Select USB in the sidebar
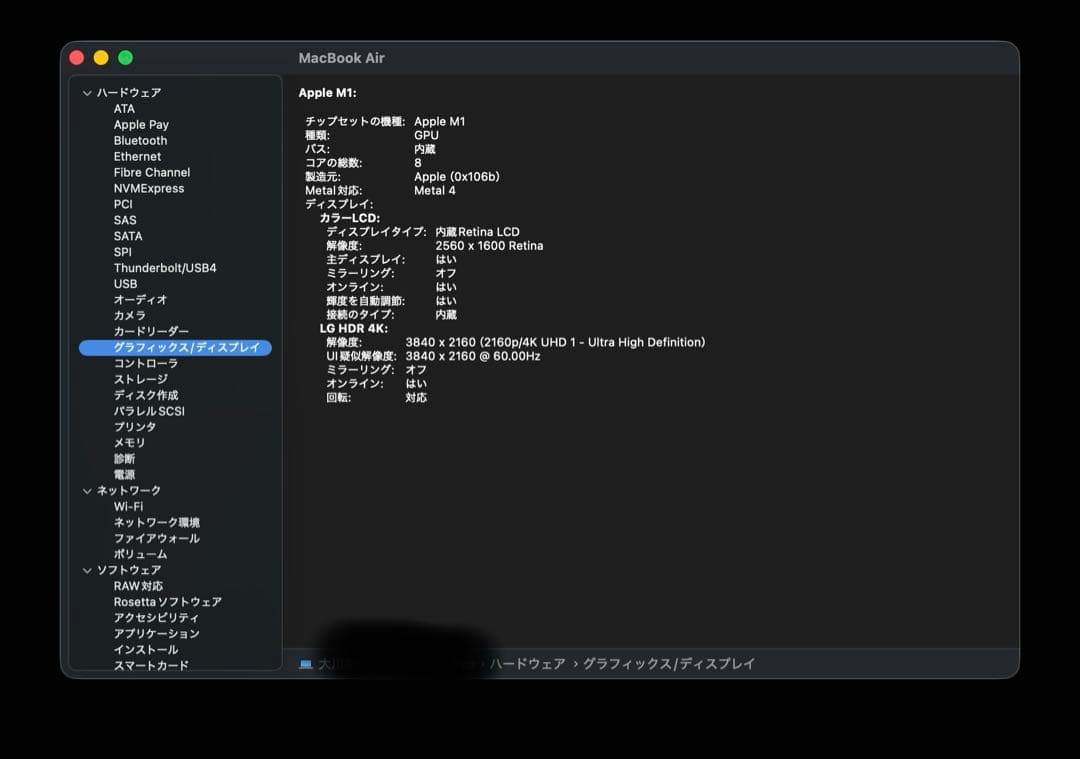The width and height of the screenshot is (1080, 759). tap(125, 284)
